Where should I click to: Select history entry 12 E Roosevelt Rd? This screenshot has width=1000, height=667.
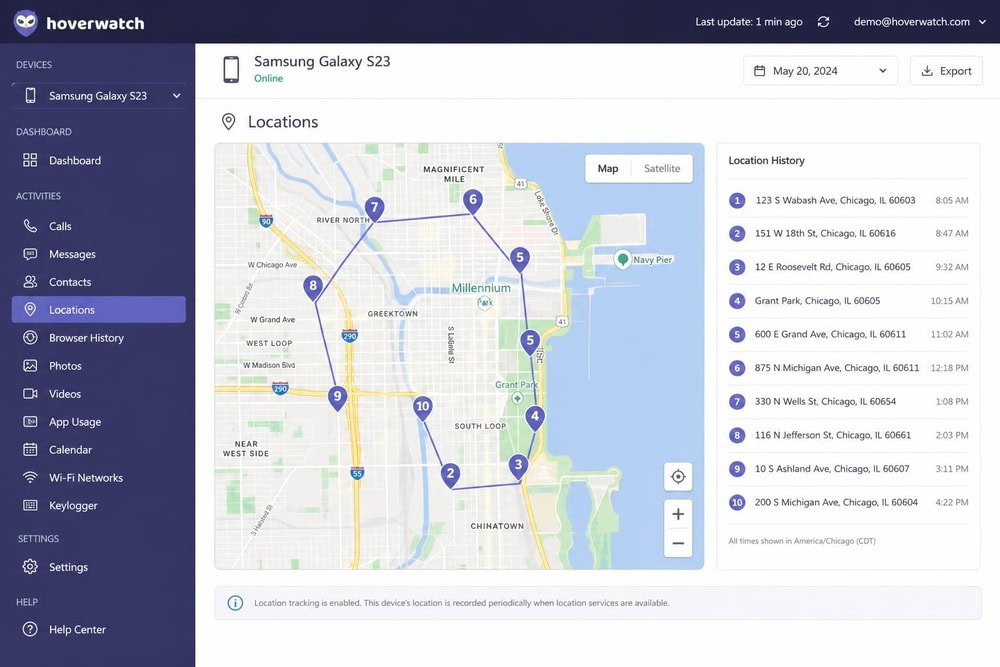click(x=848, y=267)
